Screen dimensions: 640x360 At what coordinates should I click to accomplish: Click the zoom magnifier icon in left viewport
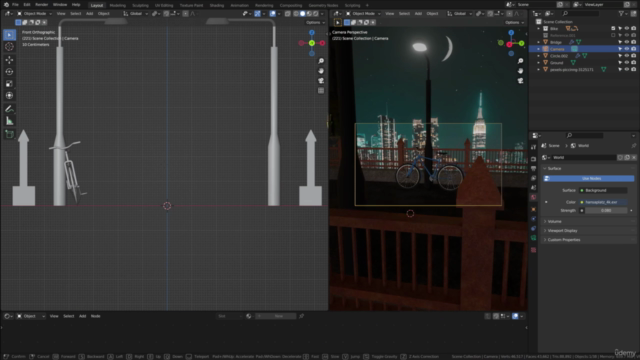coord(321,61)
